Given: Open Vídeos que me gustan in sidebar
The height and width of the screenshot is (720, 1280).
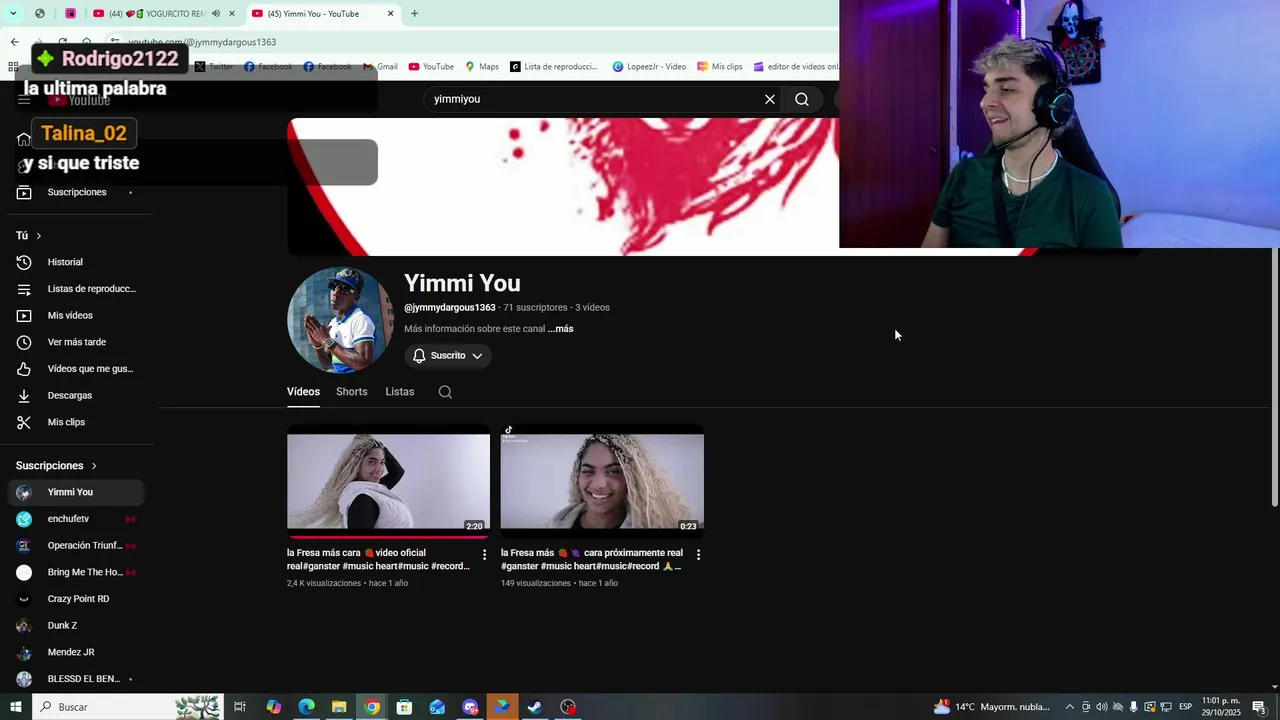Looking at the screenshot, I should point(75,369).
